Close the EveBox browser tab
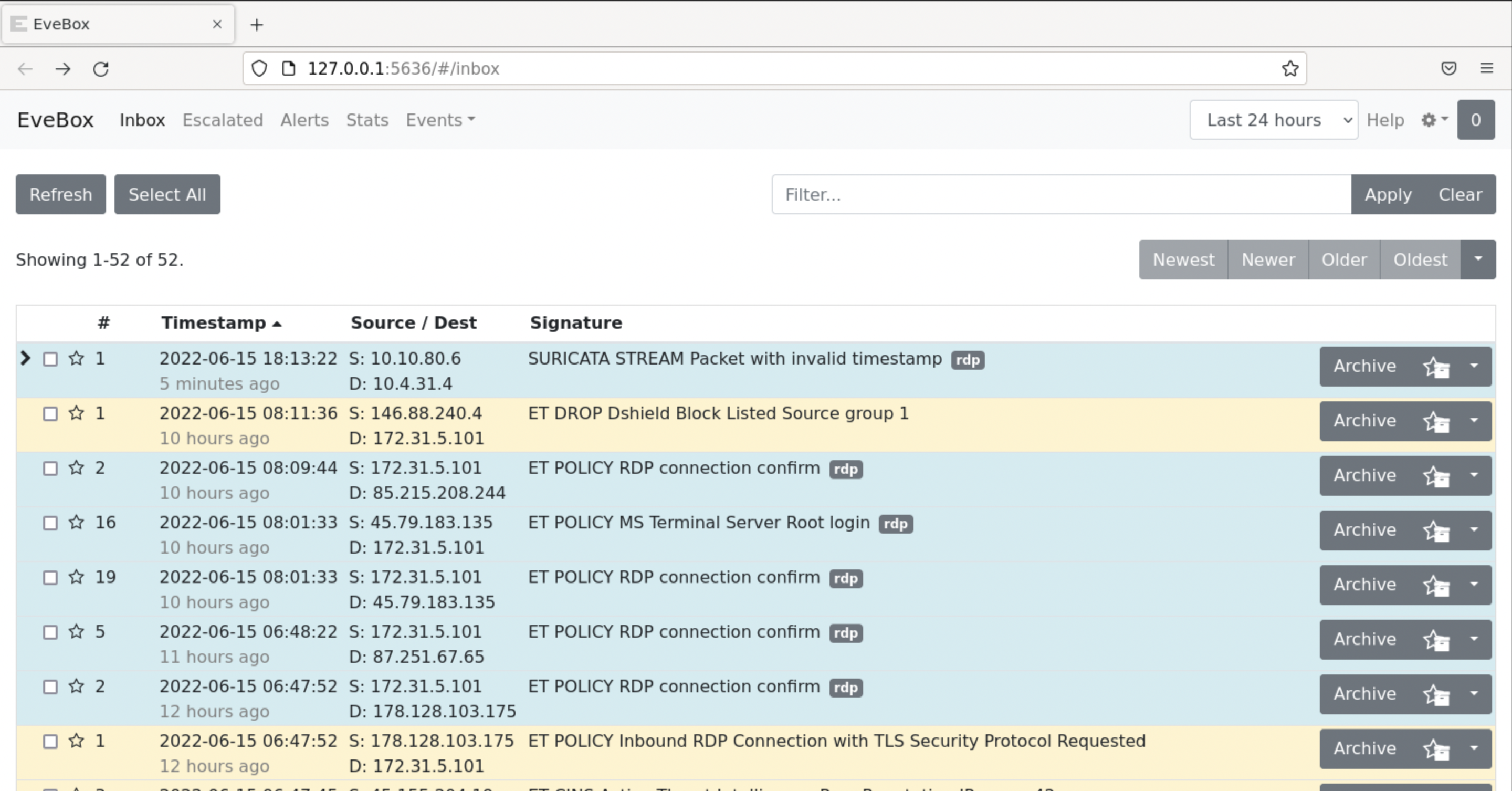This screenshot has width=1512, height=791. 217,24
